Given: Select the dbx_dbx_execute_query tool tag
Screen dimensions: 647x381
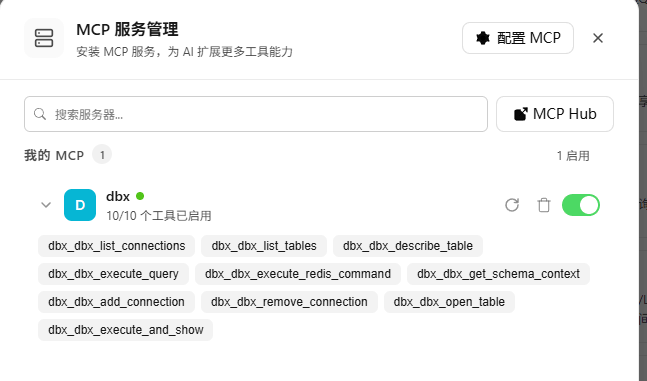Looking at the screenshot, I should (113, 274).
